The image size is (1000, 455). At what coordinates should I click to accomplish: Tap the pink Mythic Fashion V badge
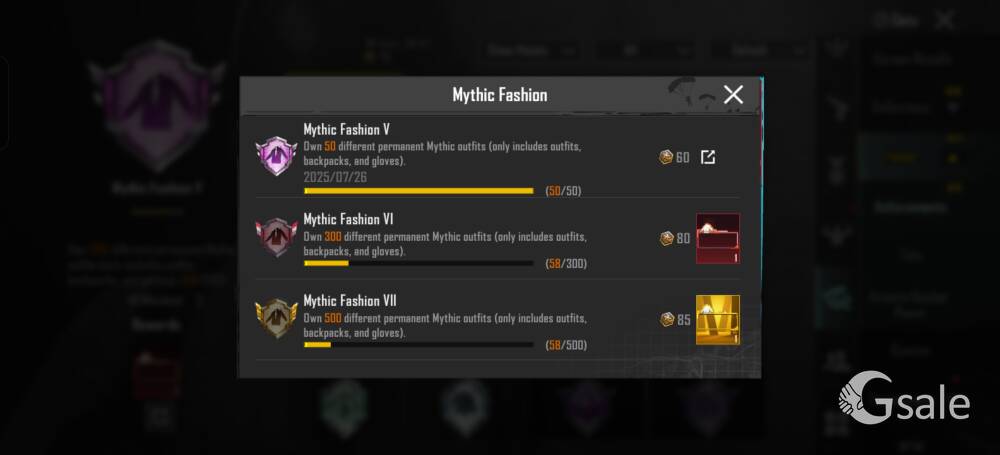[276, 156]
